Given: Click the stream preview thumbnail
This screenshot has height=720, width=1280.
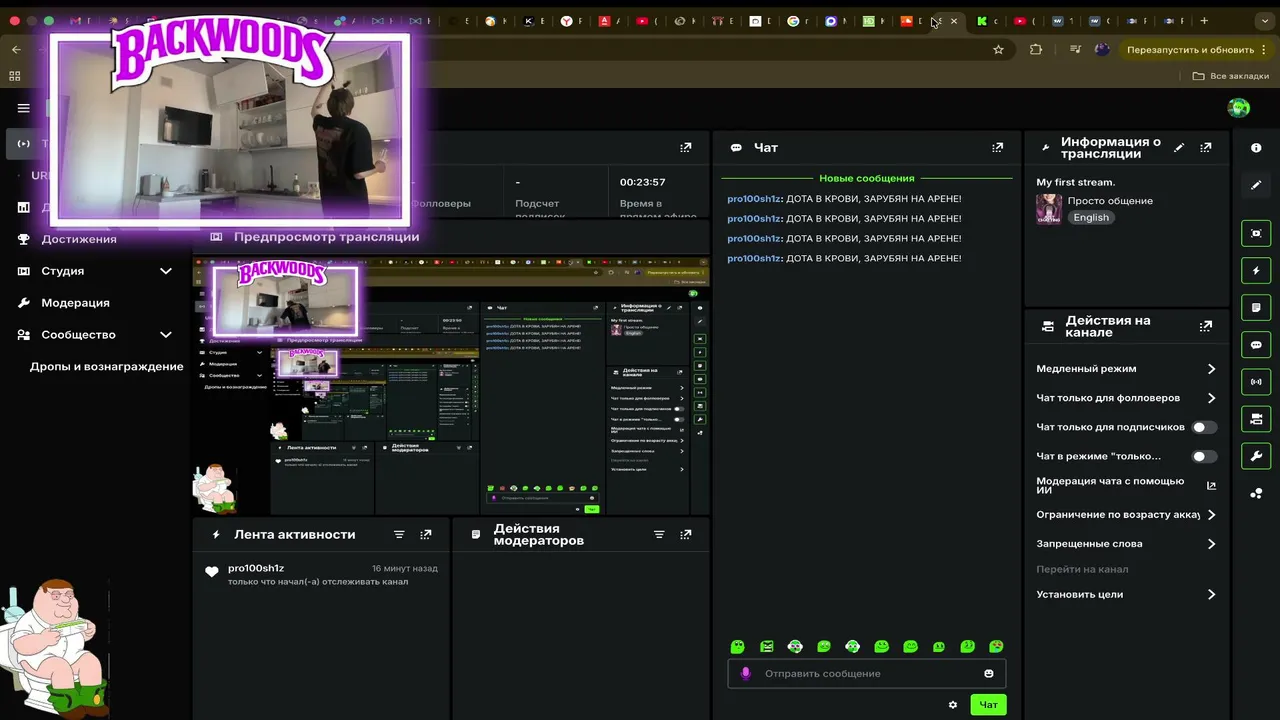Looking at the screenshot, I should (451, 386).
